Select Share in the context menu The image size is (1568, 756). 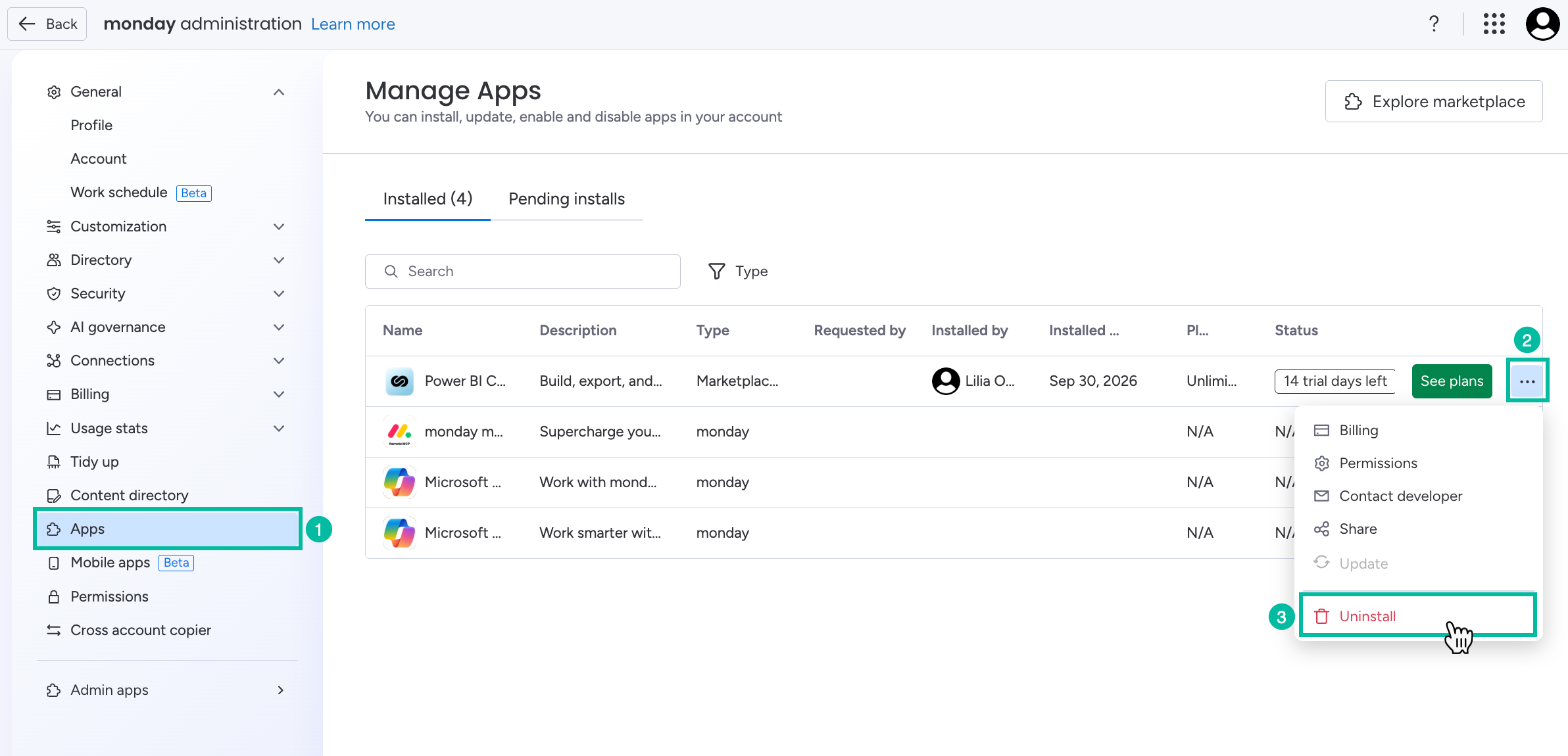point(1418,529)
